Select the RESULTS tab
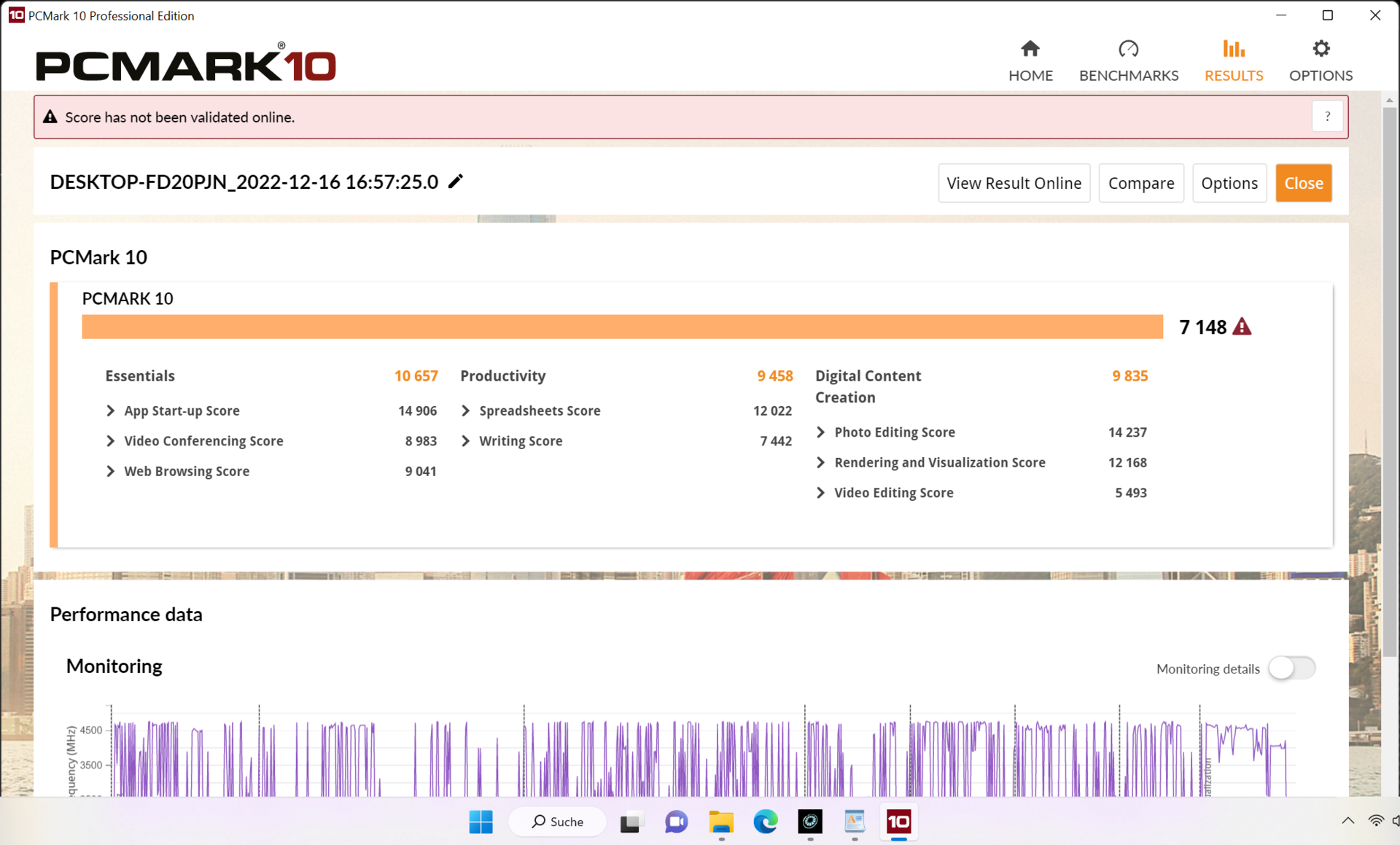Image resolution: width=1400 pixels, height=845 pixels. [1233, 61]
